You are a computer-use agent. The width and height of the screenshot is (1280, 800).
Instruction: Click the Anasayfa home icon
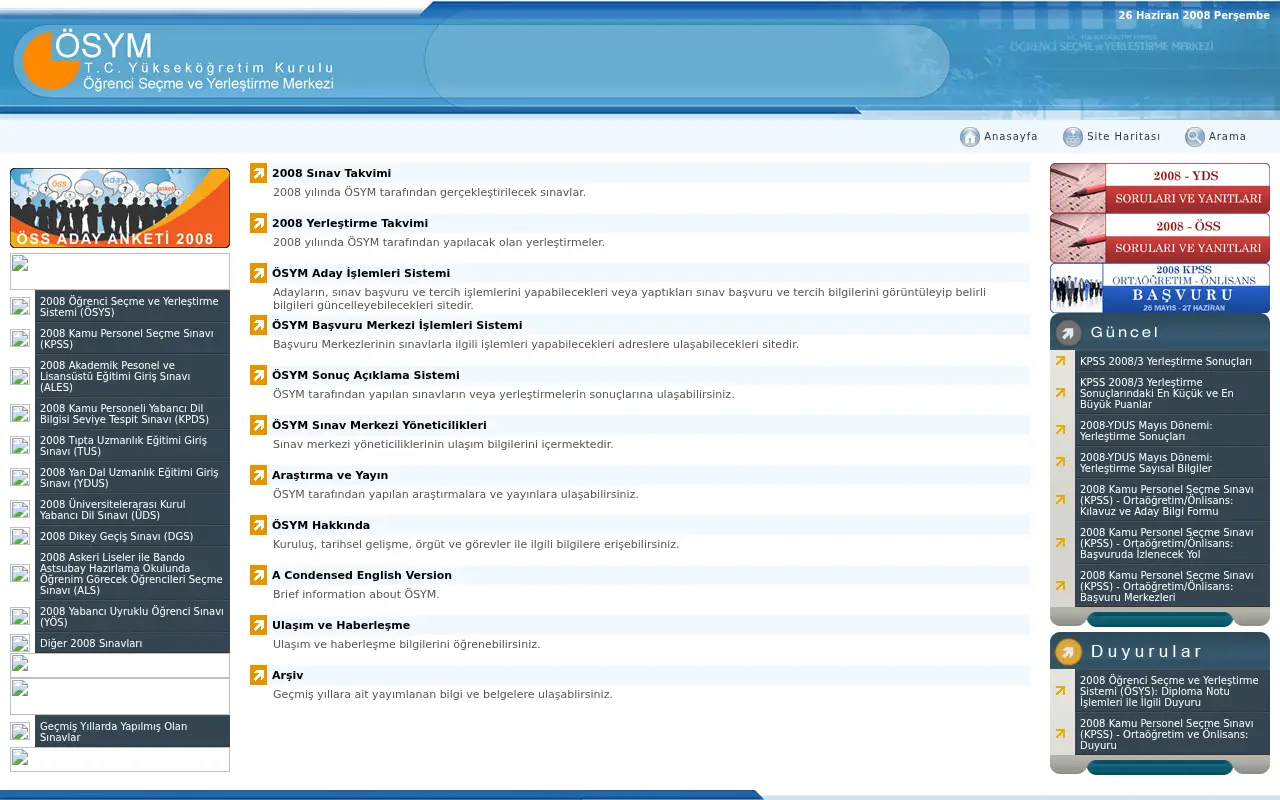pyautogui.click(x=969, y=137)
